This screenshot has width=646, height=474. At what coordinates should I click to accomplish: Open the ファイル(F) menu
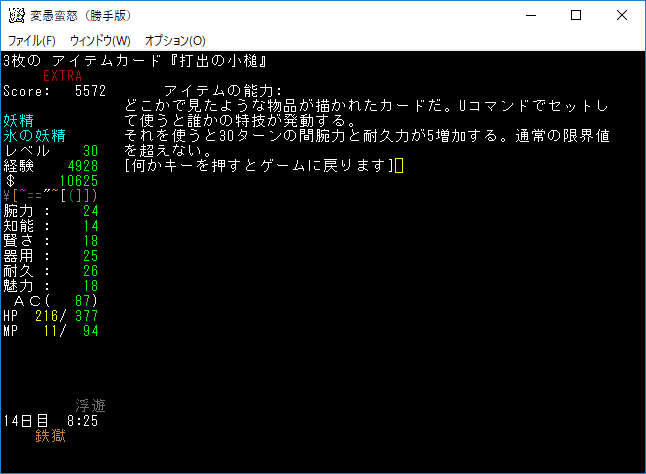pyautogui.click(x=32, y=41)
